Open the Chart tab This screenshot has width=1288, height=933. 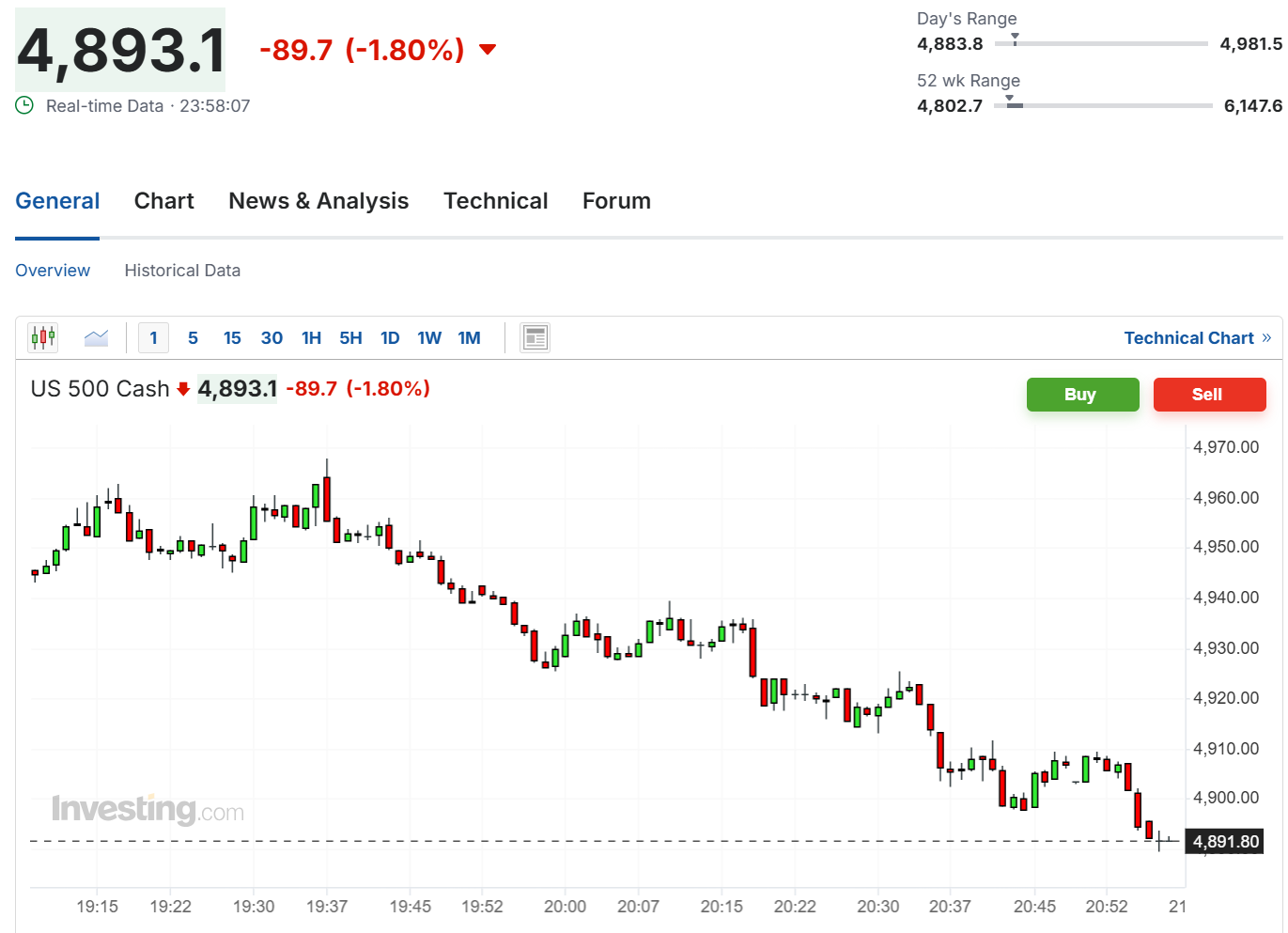[x=164, y=201]
